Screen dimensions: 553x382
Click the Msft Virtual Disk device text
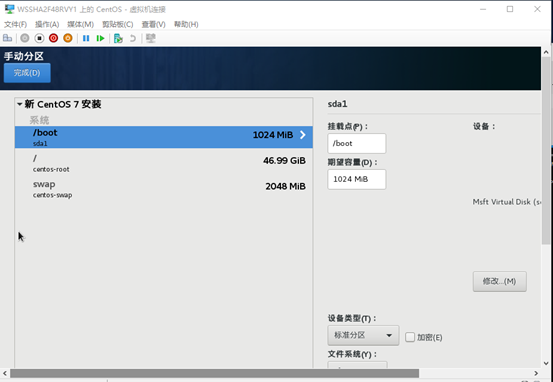coord(506,202)
